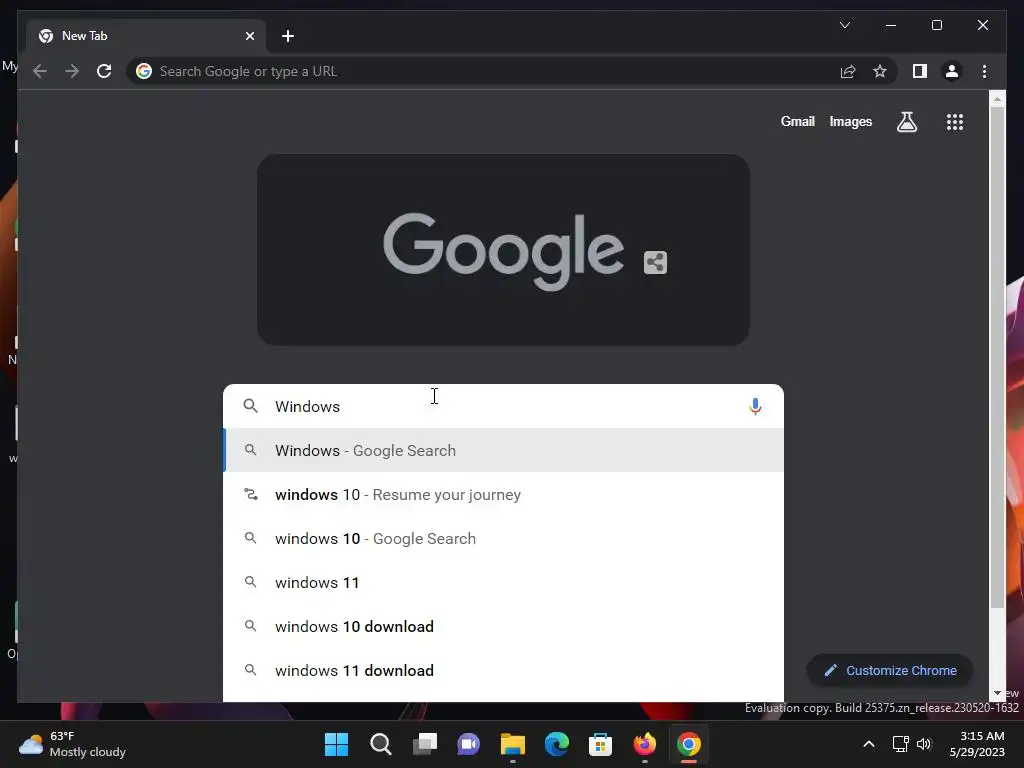Open Google Images link

[850, 121]
